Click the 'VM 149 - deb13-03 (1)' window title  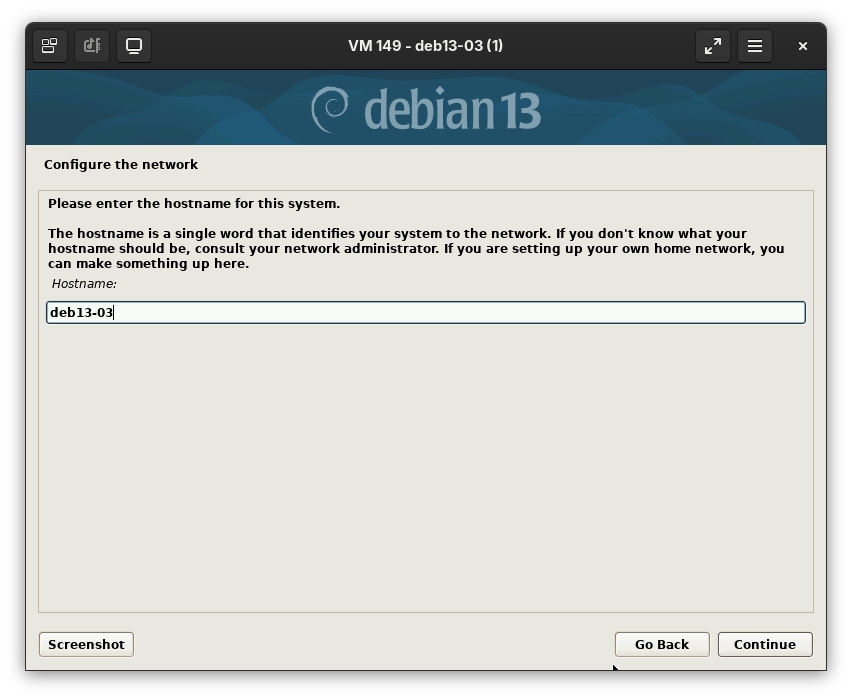[425, 46]
